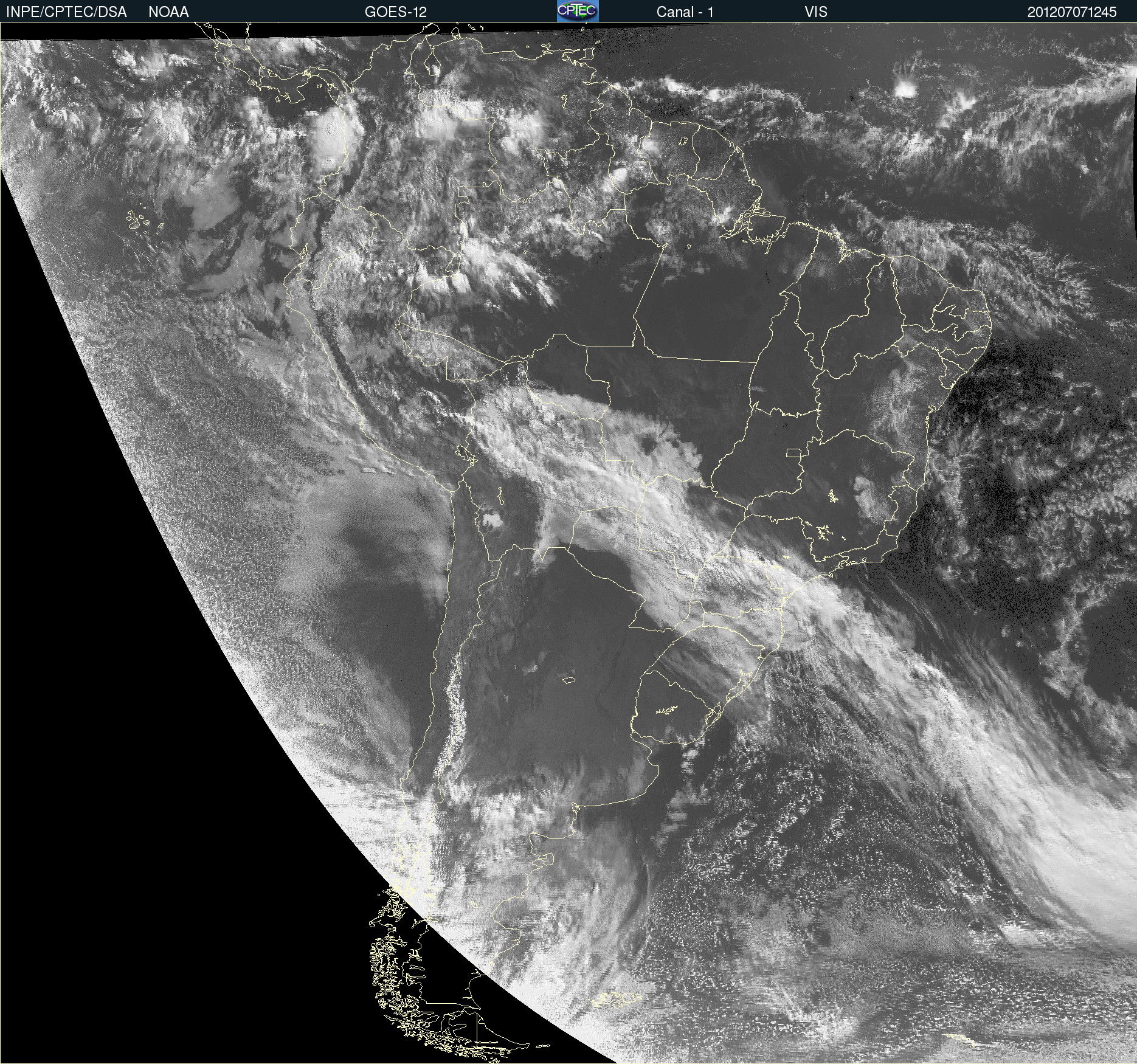1137x1064 pixels.
Task: Click the Canal - 1 label
Action: click(x=685, y=12)
